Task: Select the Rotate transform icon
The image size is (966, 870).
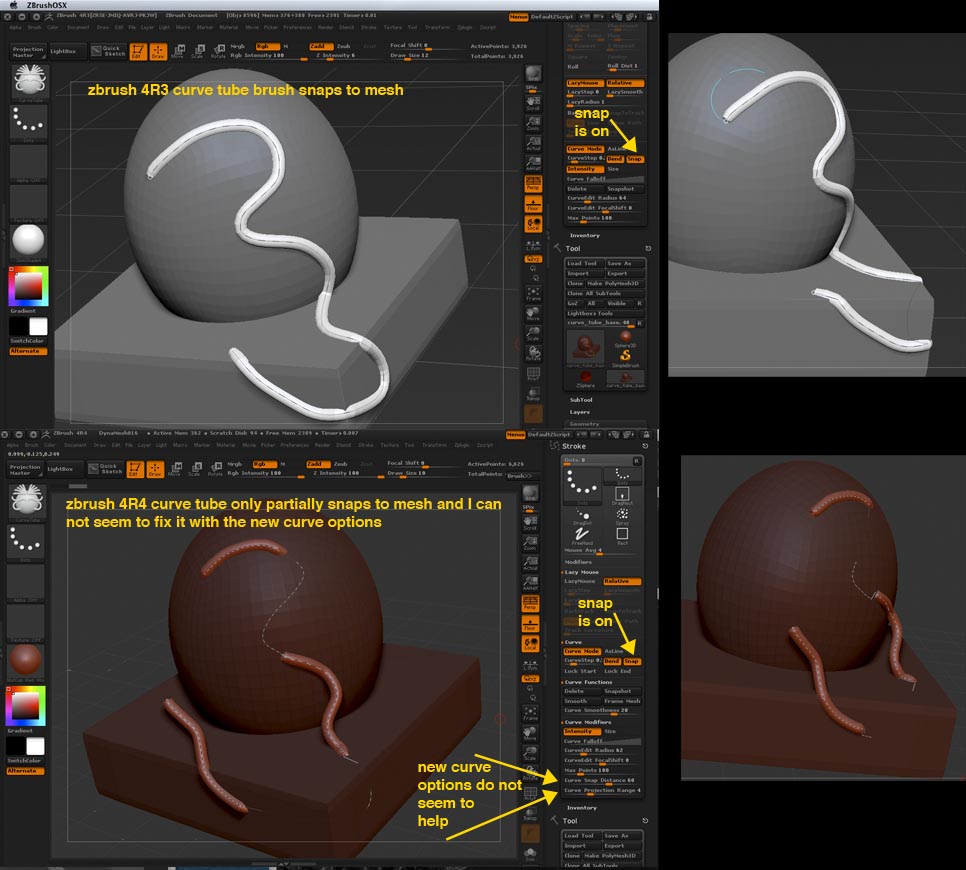Action: click(x=219, y=51)
